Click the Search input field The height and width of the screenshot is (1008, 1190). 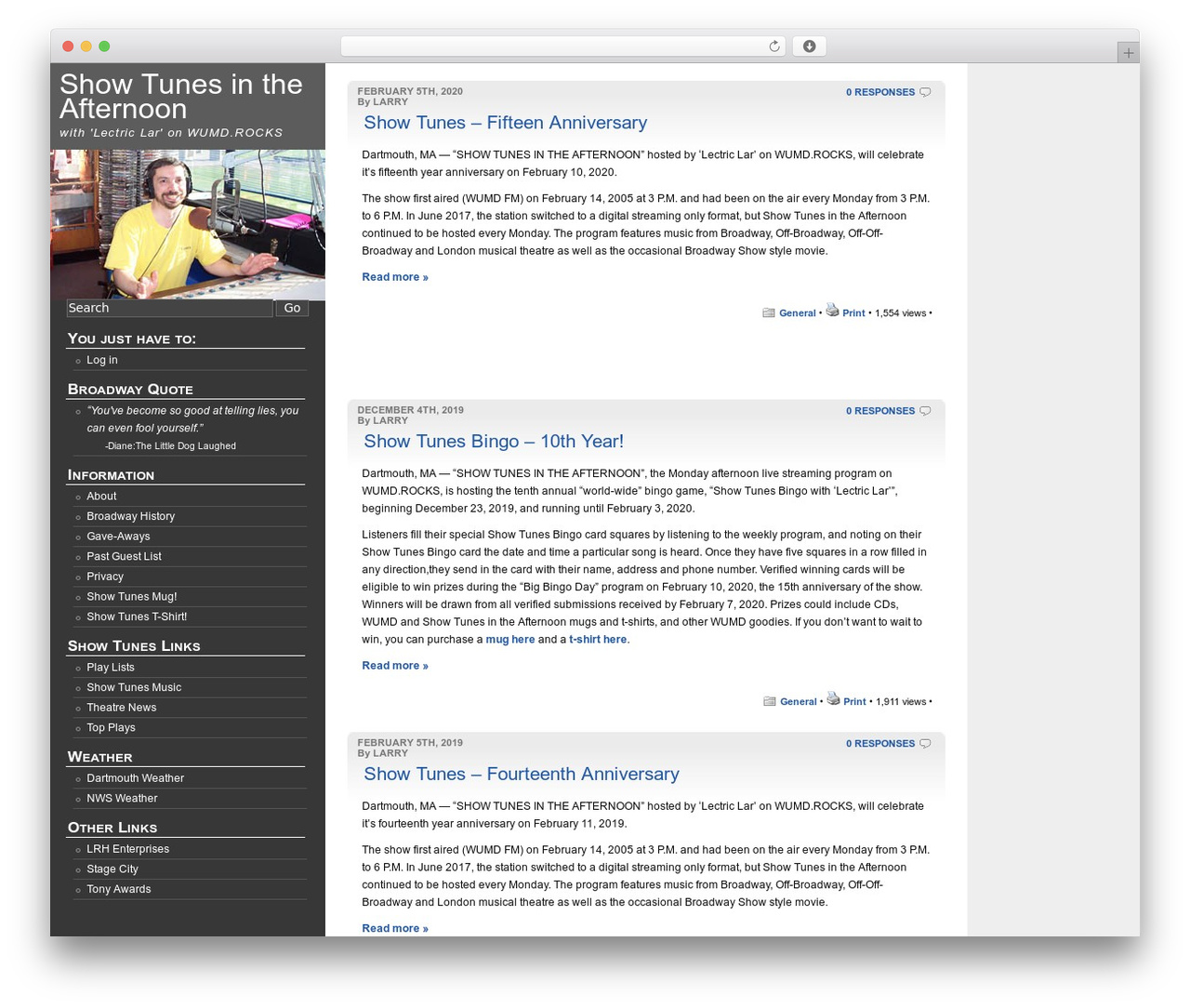click(x=169, y=308)
